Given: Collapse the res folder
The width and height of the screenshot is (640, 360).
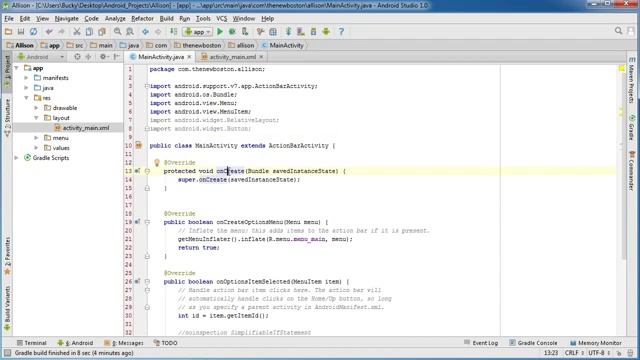Looking at the screenshot, I should click(x=26, y=98).
